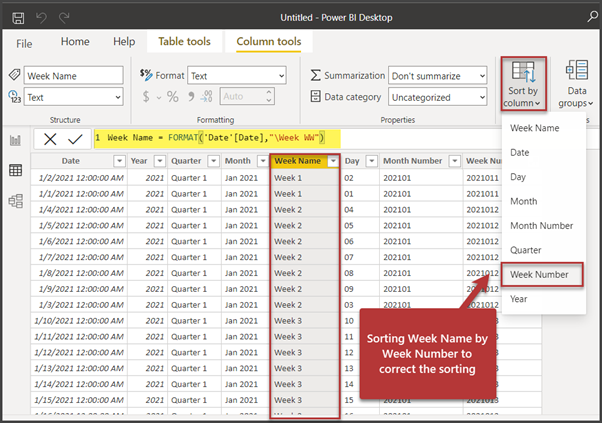
Task: Click the Sort by column button
Action: click(523, 84)
